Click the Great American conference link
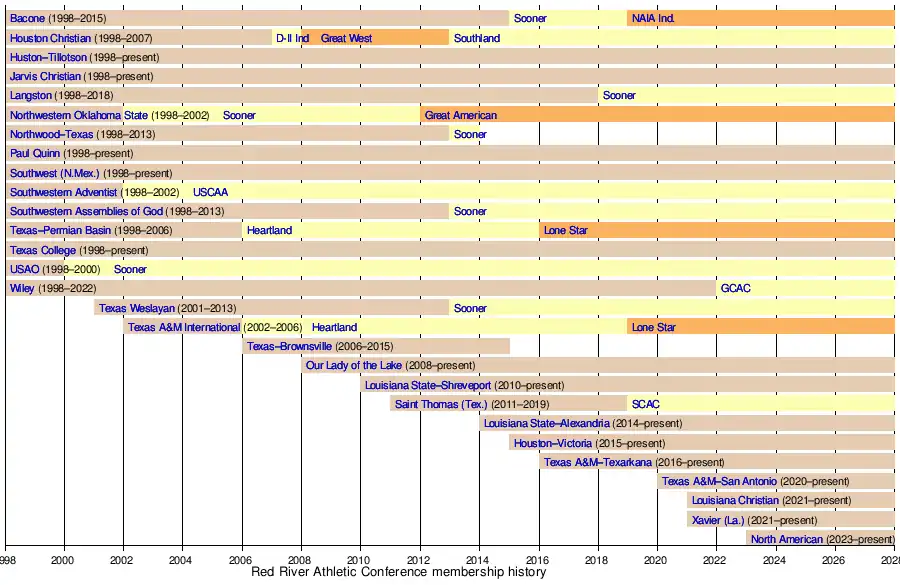This screenshot has width=900, height=585. pyautogui.click(x=460, y=115)
